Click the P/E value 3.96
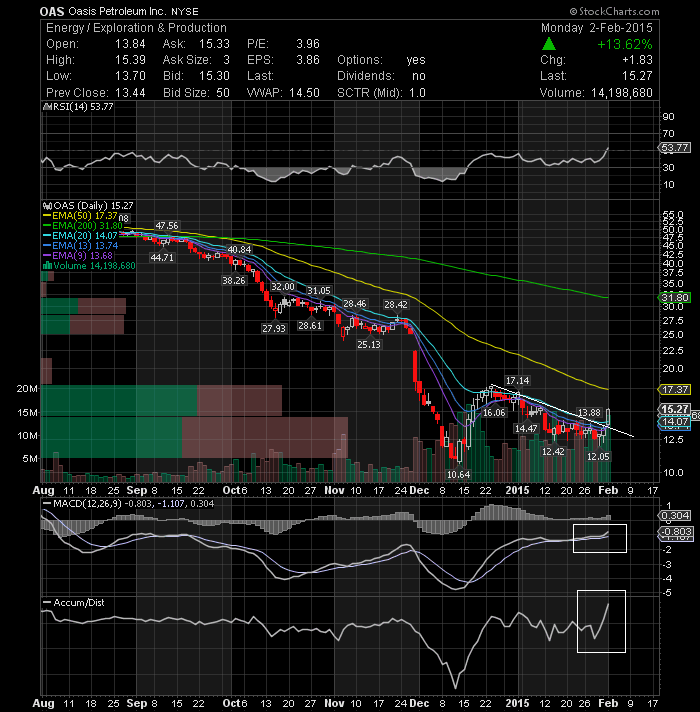Screen dimensions: 700x712 click(x=308, y=44)
